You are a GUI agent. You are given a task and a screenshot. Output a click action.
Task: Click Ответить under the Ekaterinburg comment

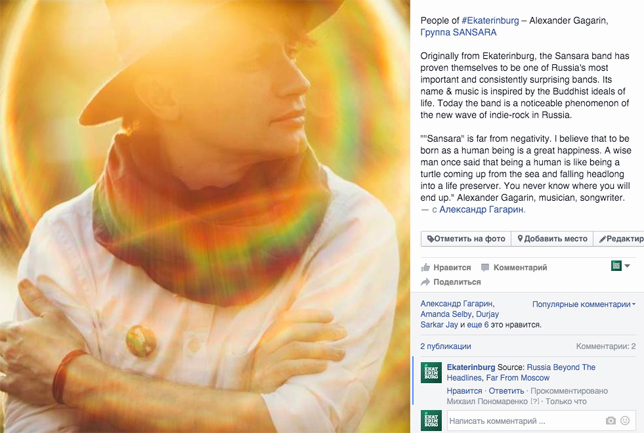(x=506, y=391)
